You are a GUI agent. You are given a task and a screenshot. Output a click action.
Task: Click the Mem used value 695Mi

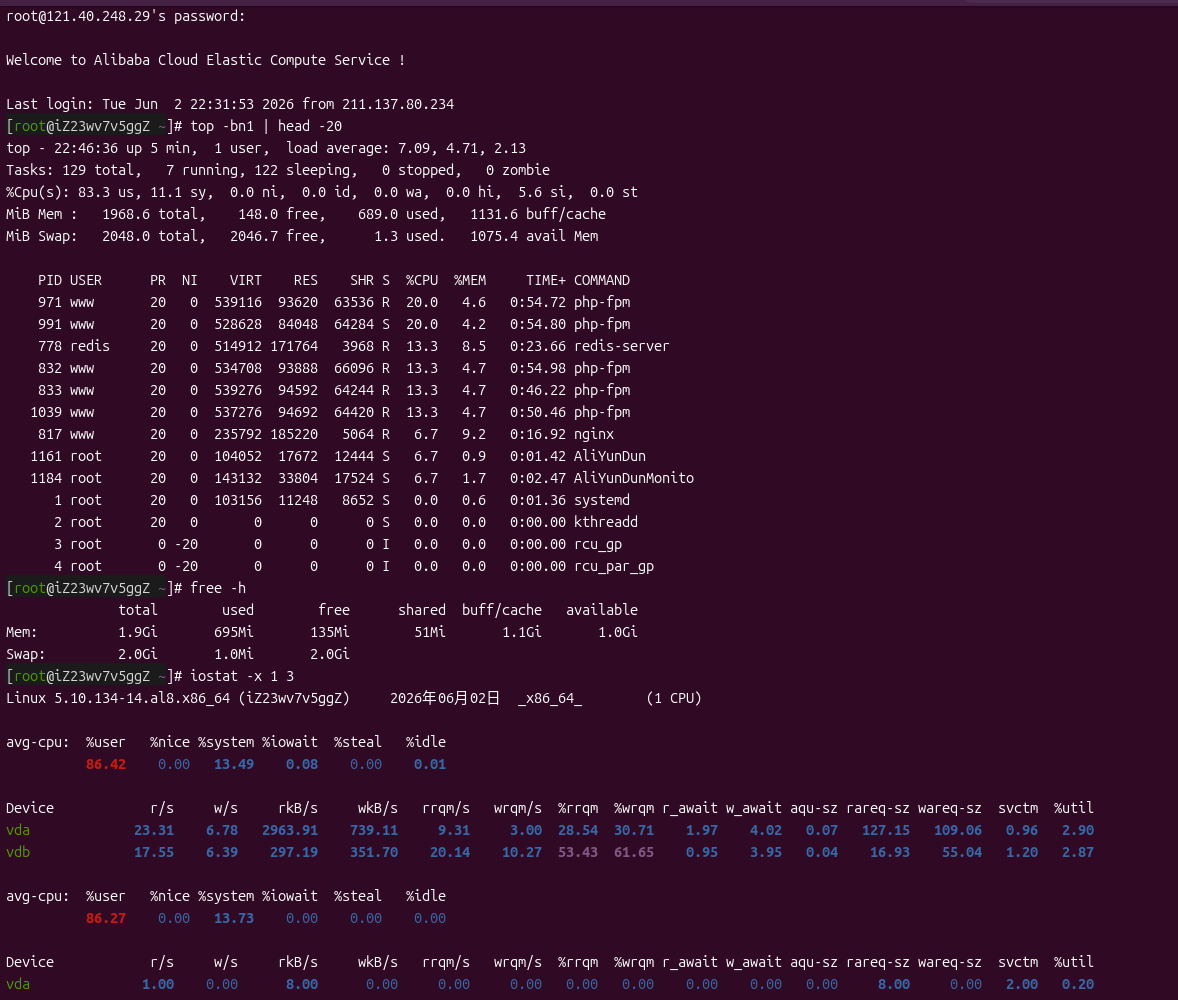coord(234,632)
